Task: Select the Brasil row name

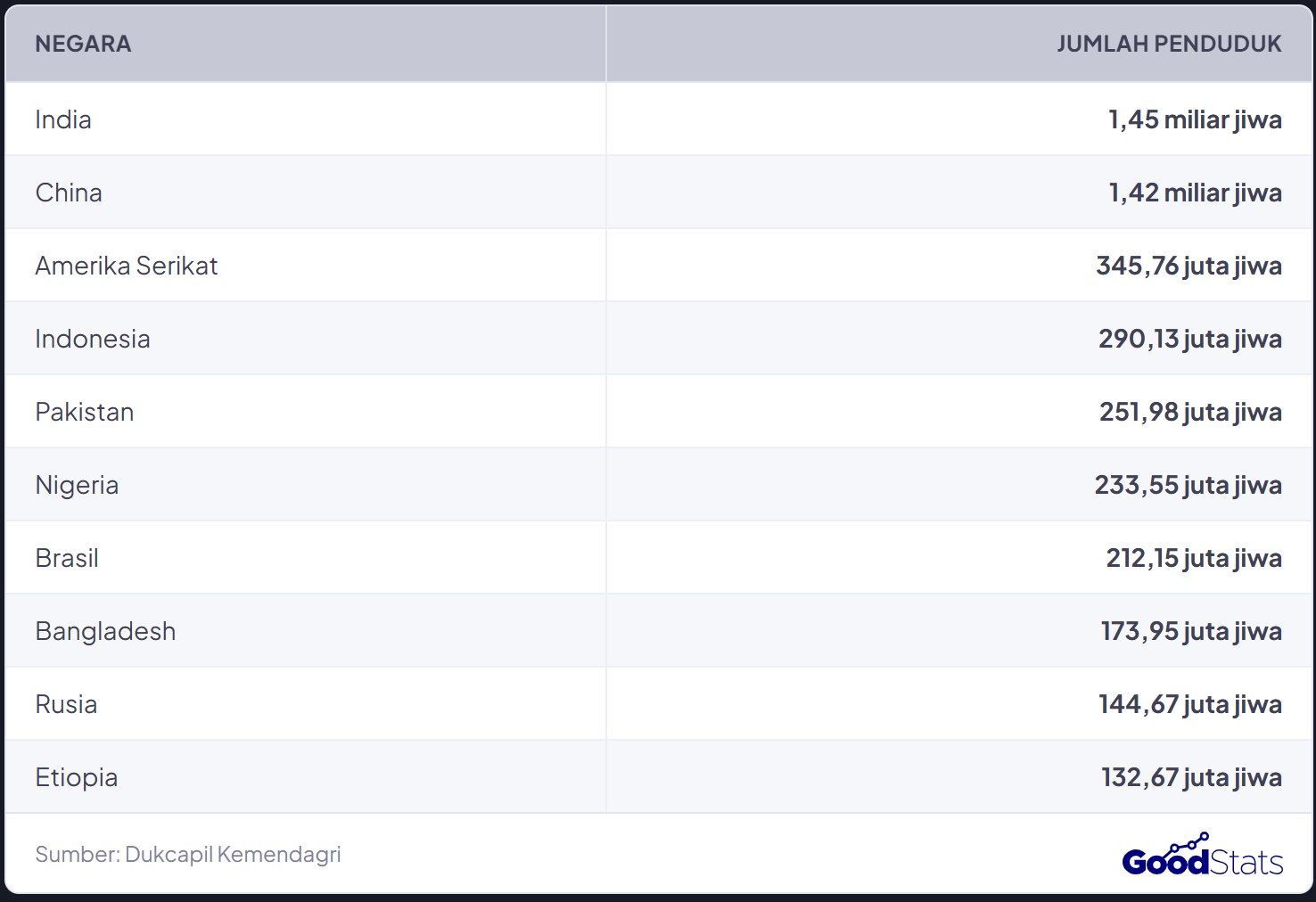Action: 67,558
